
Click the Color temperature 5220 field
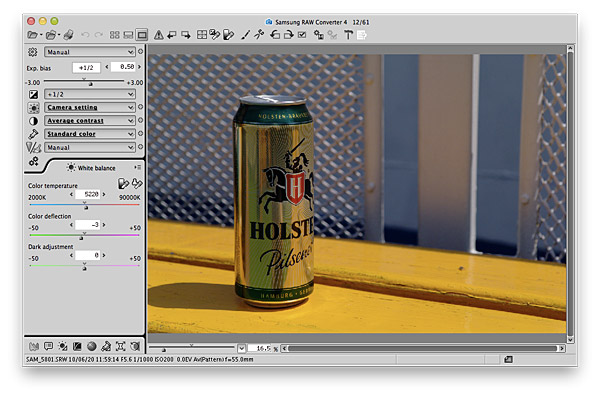tap(88, 194)
